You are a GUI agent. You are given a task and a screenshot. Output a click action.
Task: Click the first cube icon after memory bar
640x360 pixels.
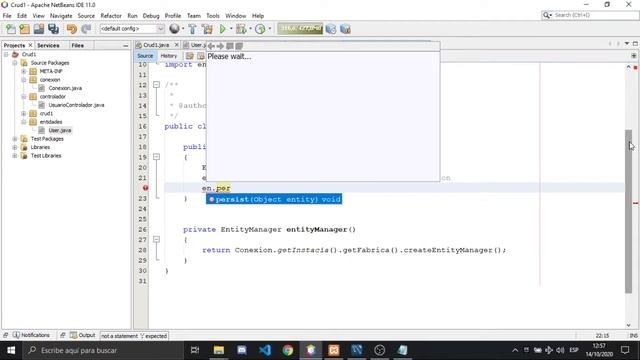pyautogui.click(x=331, y=29)
